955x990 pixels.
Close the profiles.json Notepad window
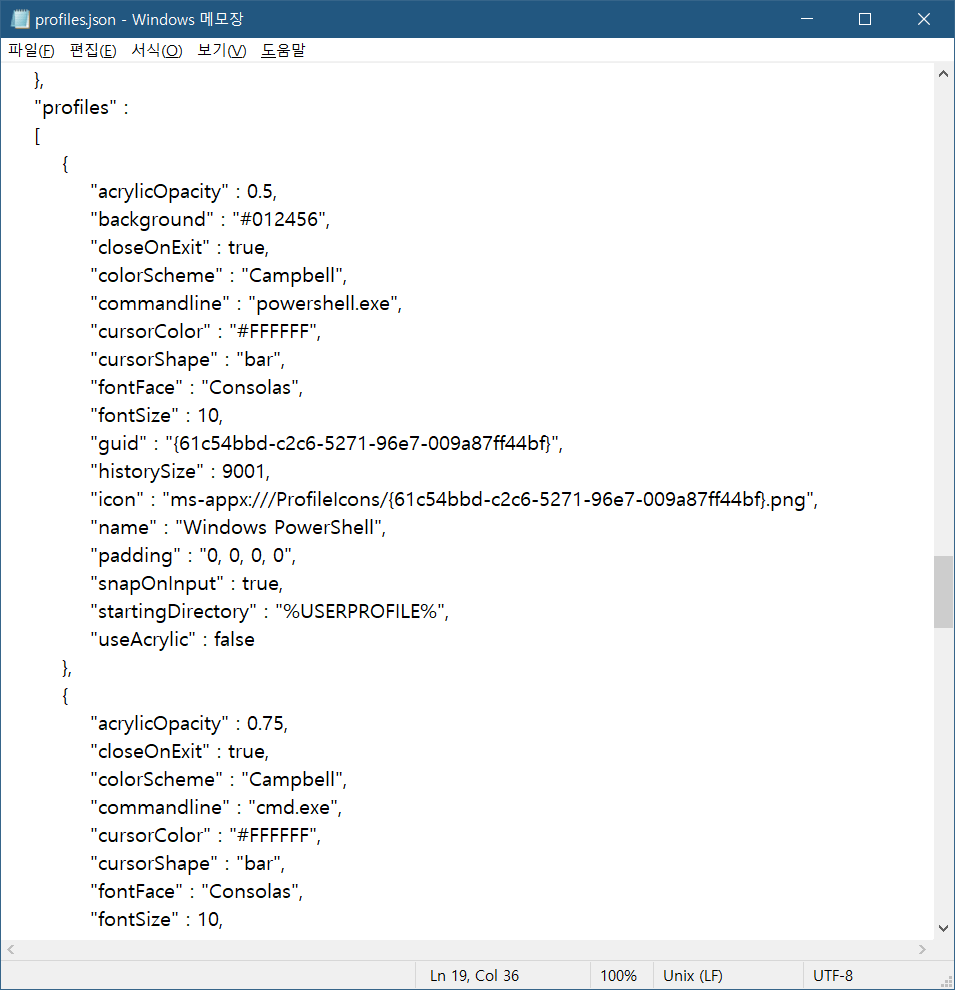tap(924, 19)
